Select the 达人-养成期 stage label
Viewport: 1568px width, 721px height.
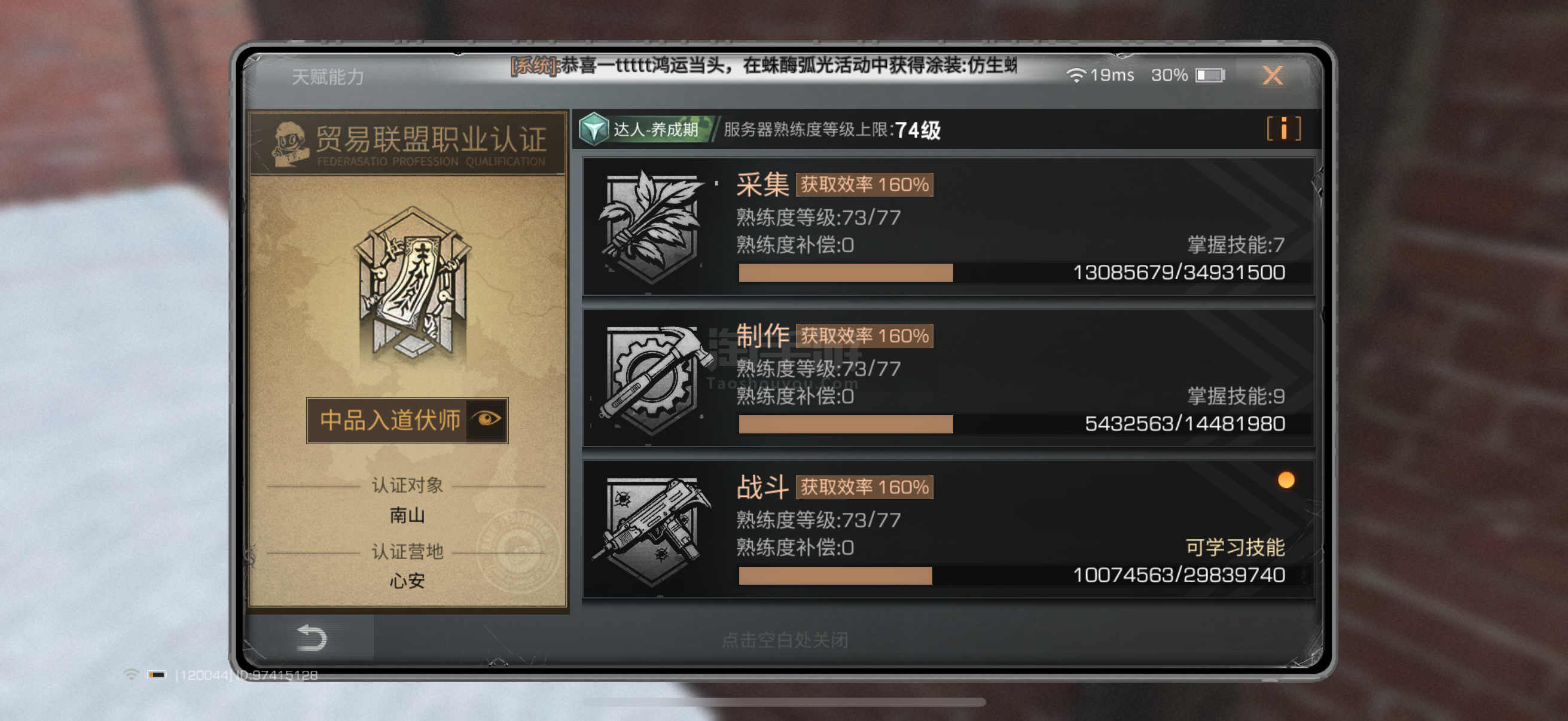pos(655,130)
